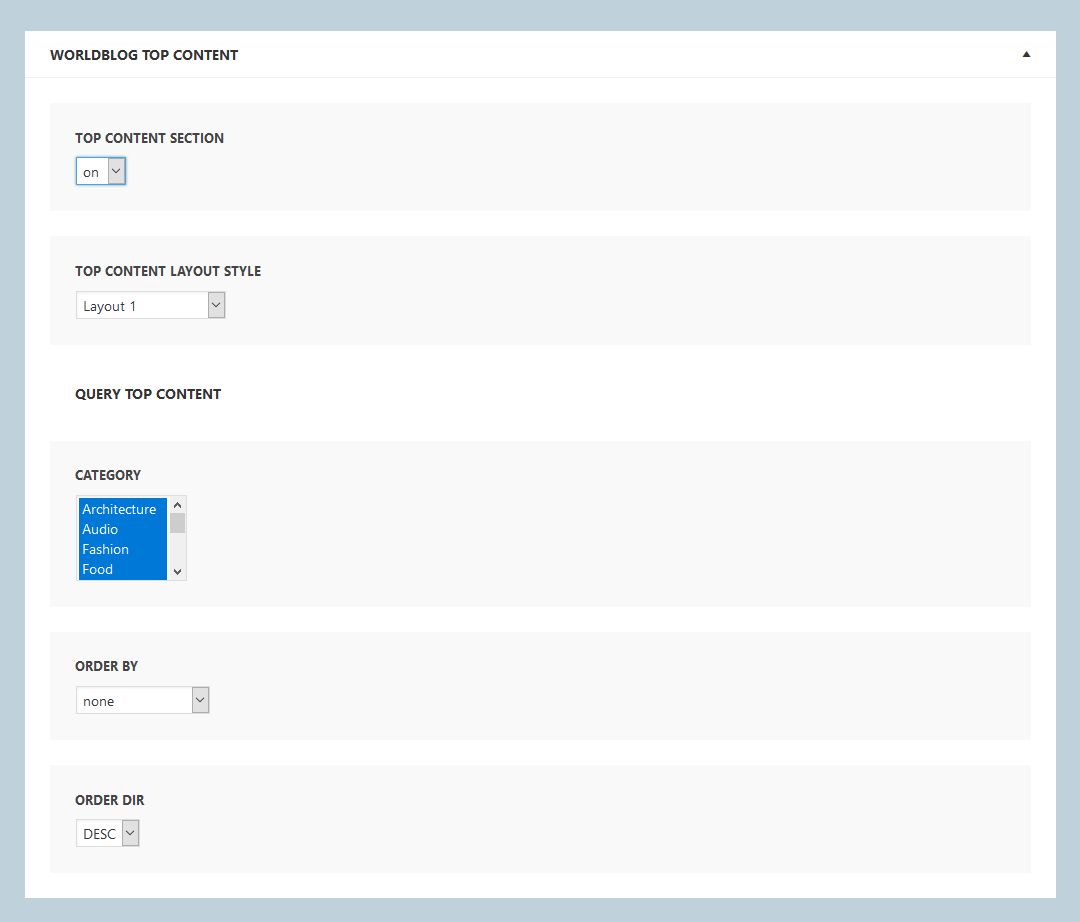
Task: Select Audio in the Category list
Action: click(x=123, y=529)
